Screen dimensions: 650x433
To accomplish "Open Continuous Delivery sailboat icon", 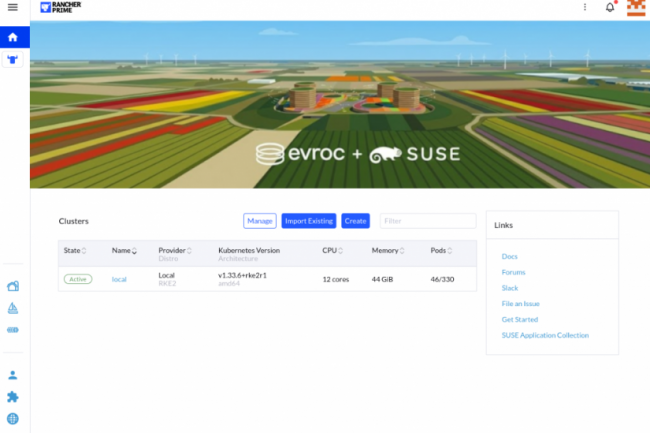I will coord(13,308).
